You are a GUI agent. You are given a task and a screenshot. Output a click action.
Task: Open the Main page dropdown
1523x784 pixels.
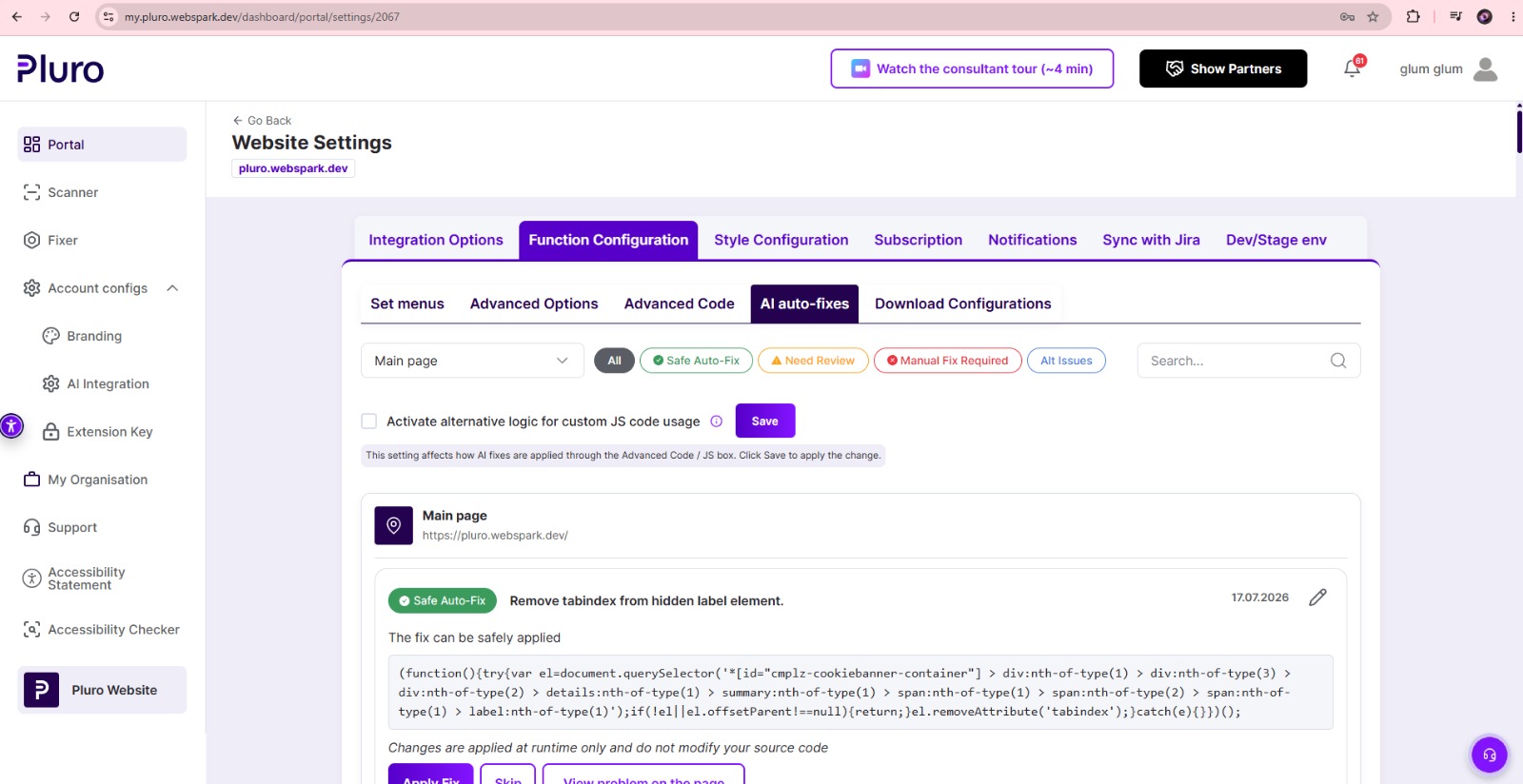472,361
